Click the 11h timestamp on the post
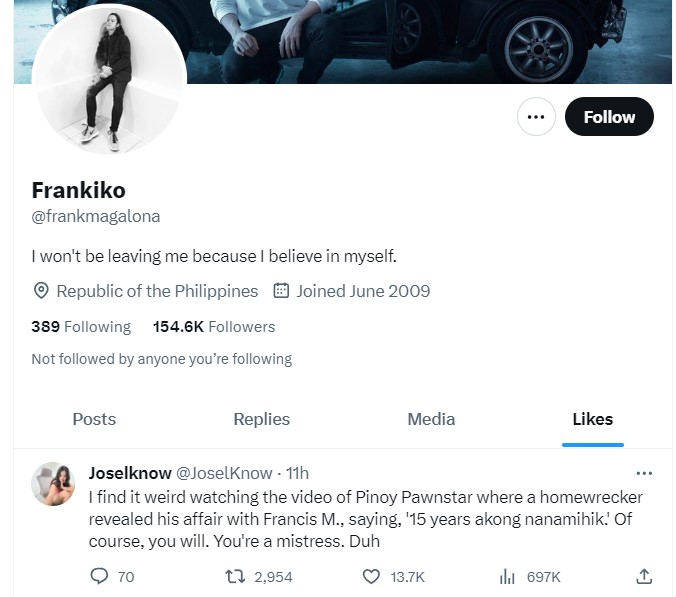676x597 pixels. (x=298, y=473)
